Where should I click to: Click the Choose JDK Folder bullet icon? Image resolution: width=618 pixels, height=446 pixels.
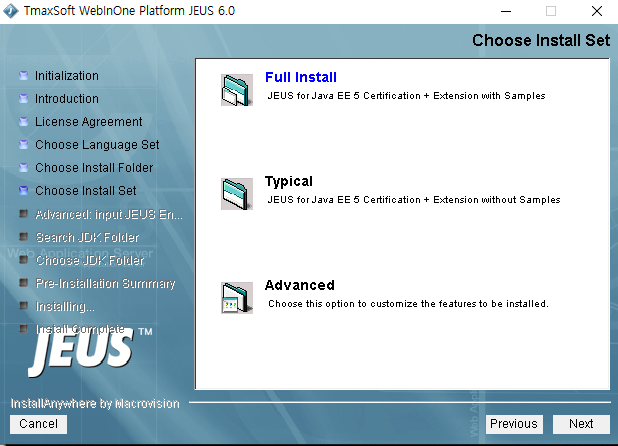click(x=24, y=259)
